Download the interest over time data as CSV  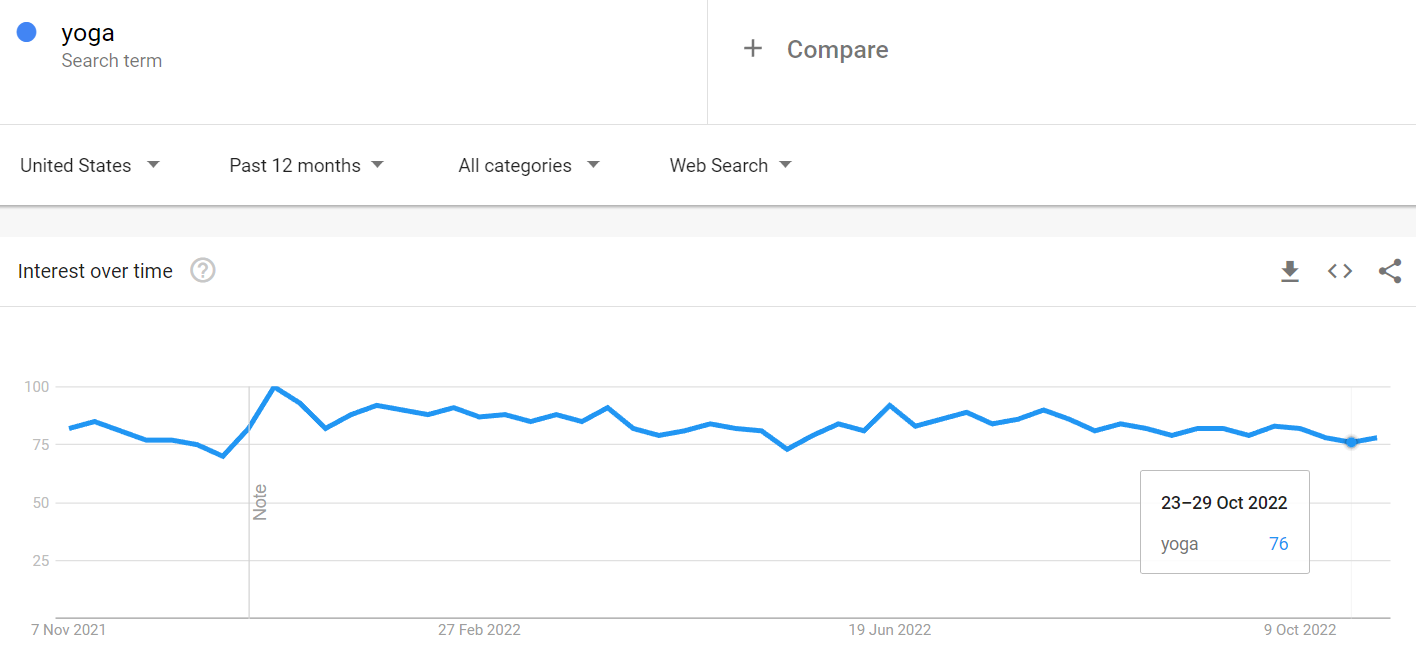click(x=1290, y=270)
